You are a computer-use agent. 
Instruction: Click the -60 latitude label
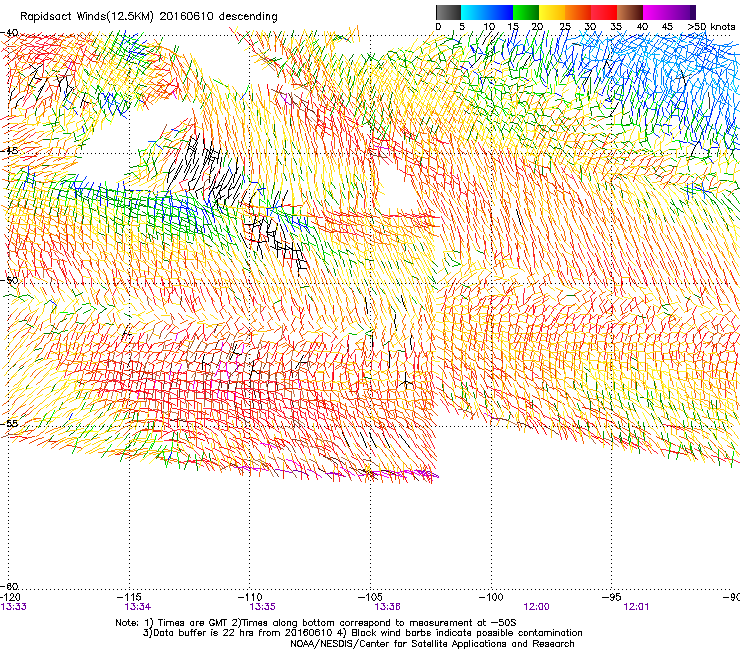9,586
